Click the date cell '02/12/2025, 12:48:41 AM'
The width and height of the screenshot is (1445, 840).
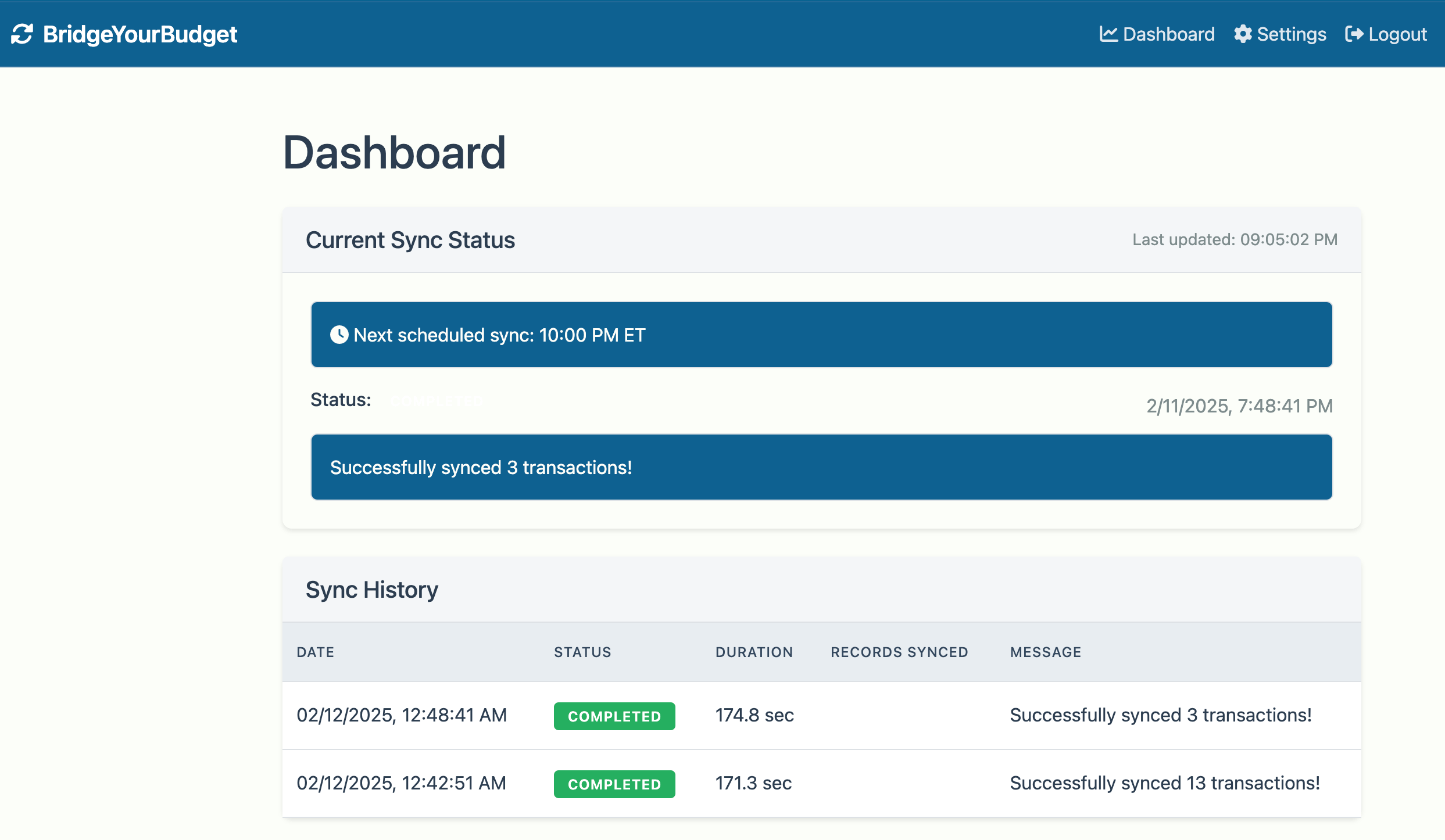(402, 715)
